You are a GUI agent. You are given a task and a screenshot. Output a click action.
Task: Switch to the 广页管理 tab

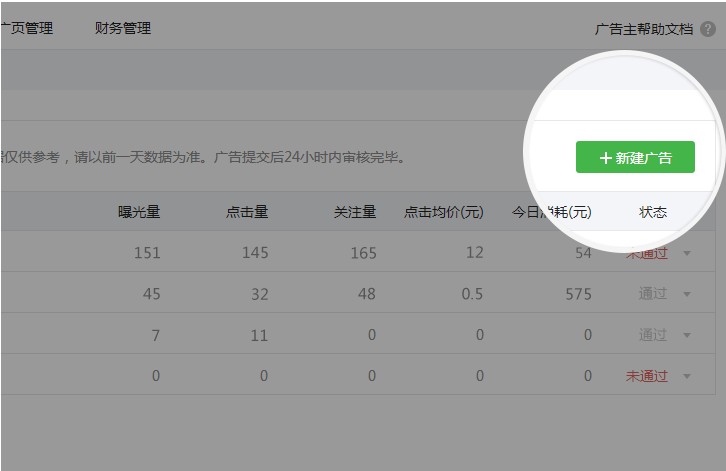click(27, 28)
